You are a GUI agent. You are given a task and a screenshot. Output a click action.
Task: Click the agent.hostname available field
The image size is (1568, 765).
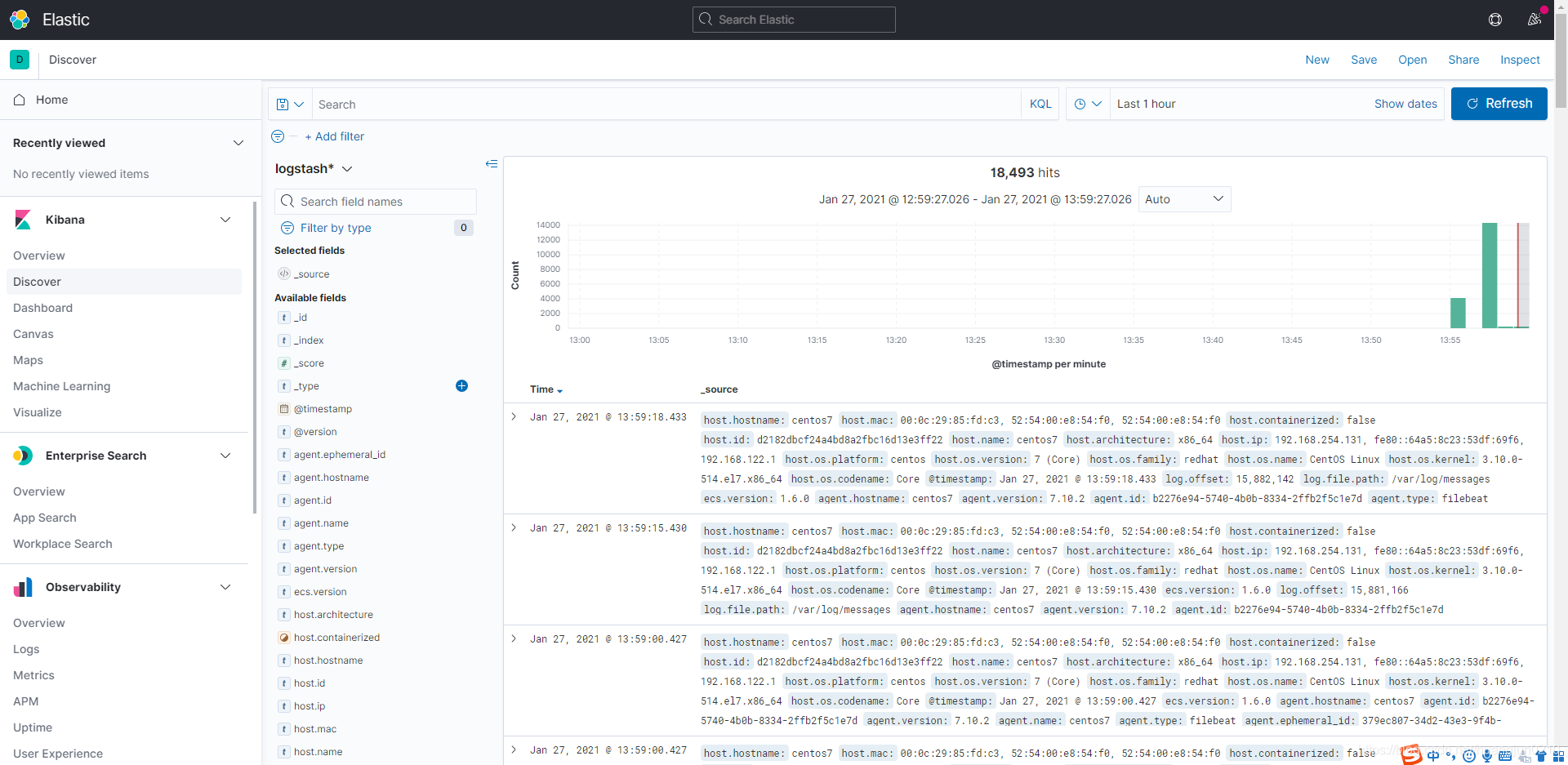(332, 478)
